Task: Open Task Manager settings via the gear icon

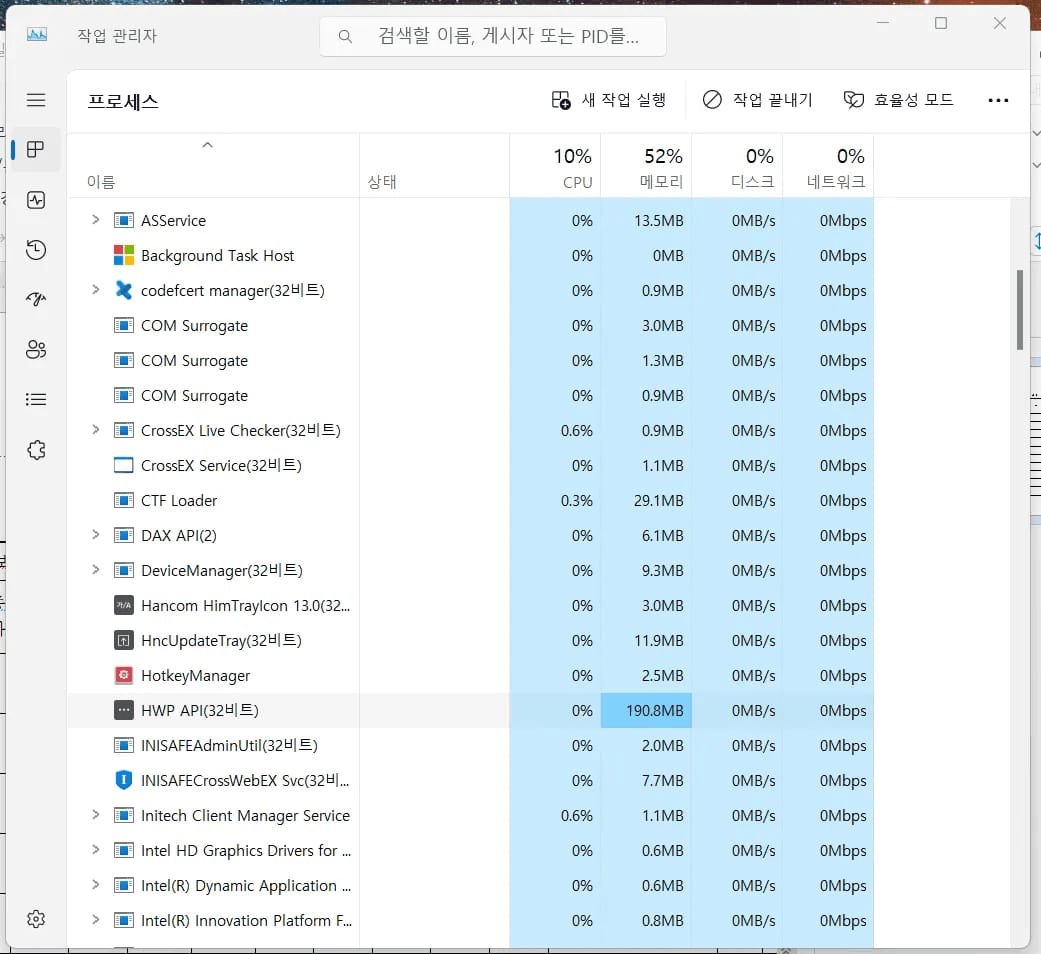Action: 36,919
